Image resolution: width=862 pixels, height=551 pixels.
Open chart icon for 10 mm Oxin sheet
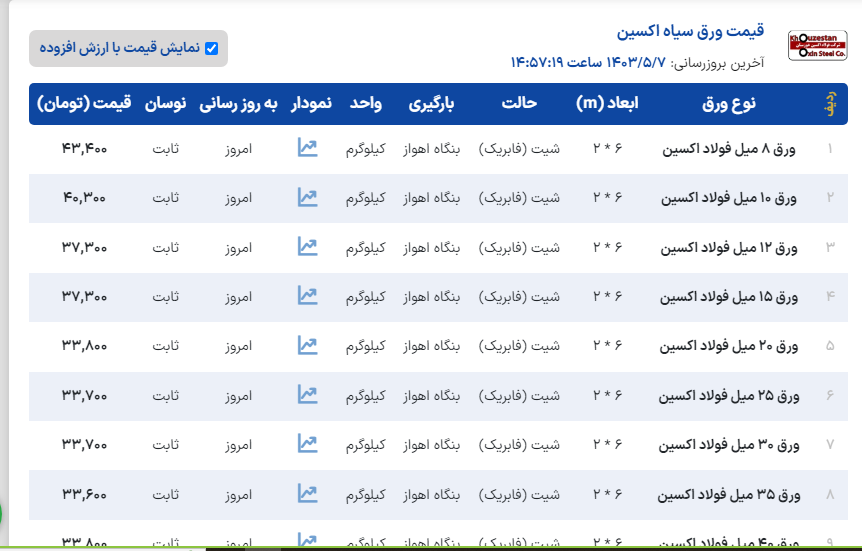pos(307,197)
